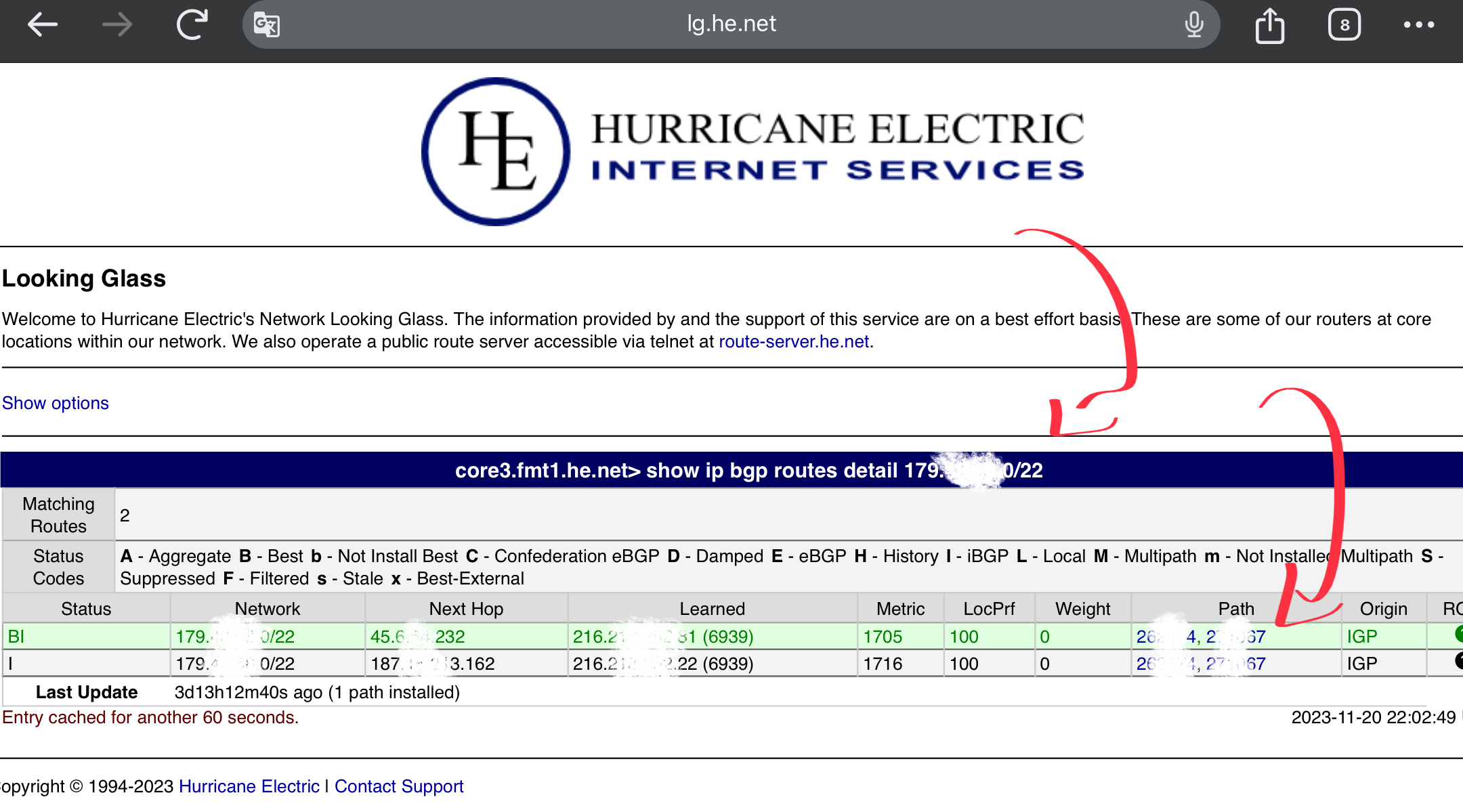The width and height of the screenshot is (1463, 812).
Task: Open the browser three-dot menu
Action: tap(1419, 25)
